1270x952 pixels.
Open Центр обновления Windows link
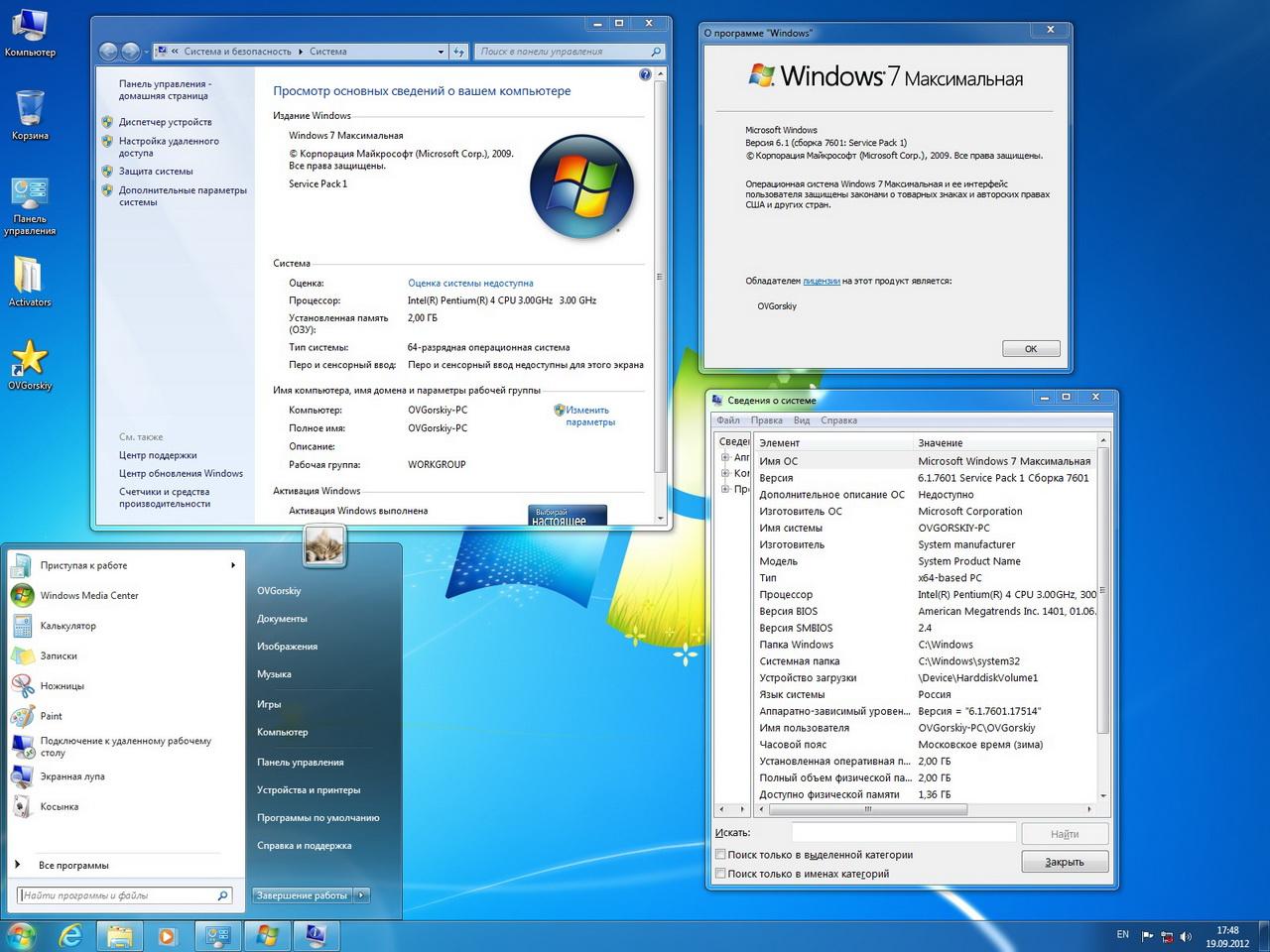[x=181, y=473]
